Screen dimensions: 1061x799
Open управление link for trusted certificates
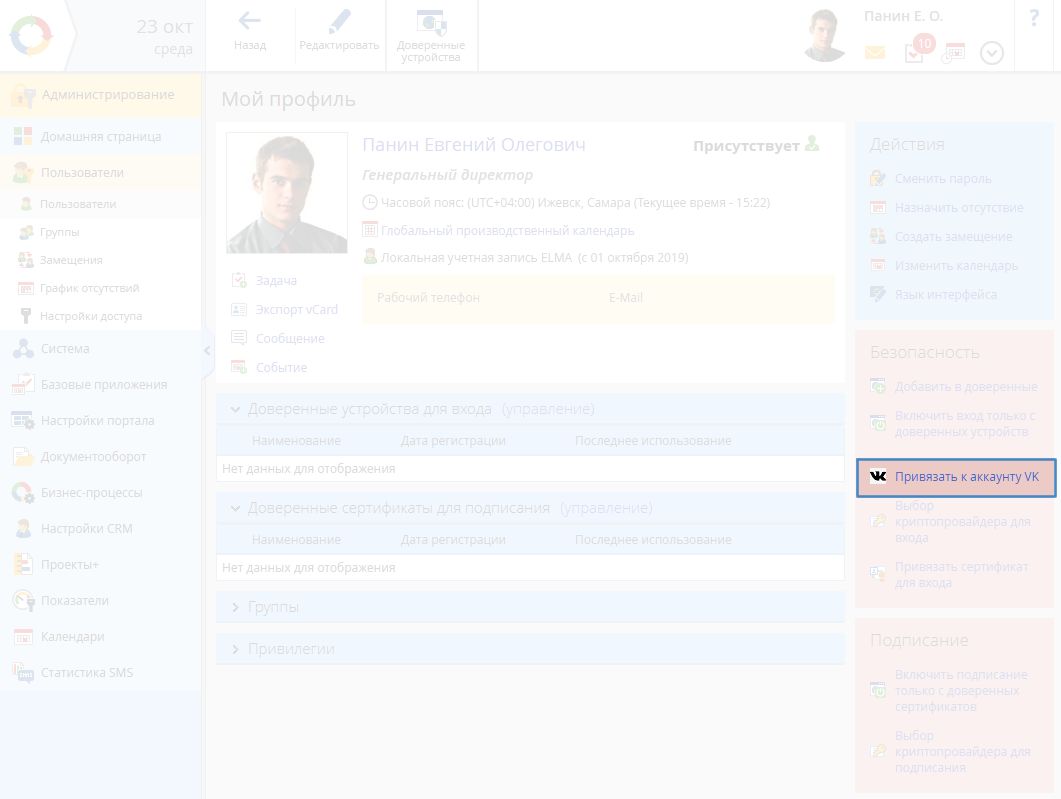[x=606, y=508]
